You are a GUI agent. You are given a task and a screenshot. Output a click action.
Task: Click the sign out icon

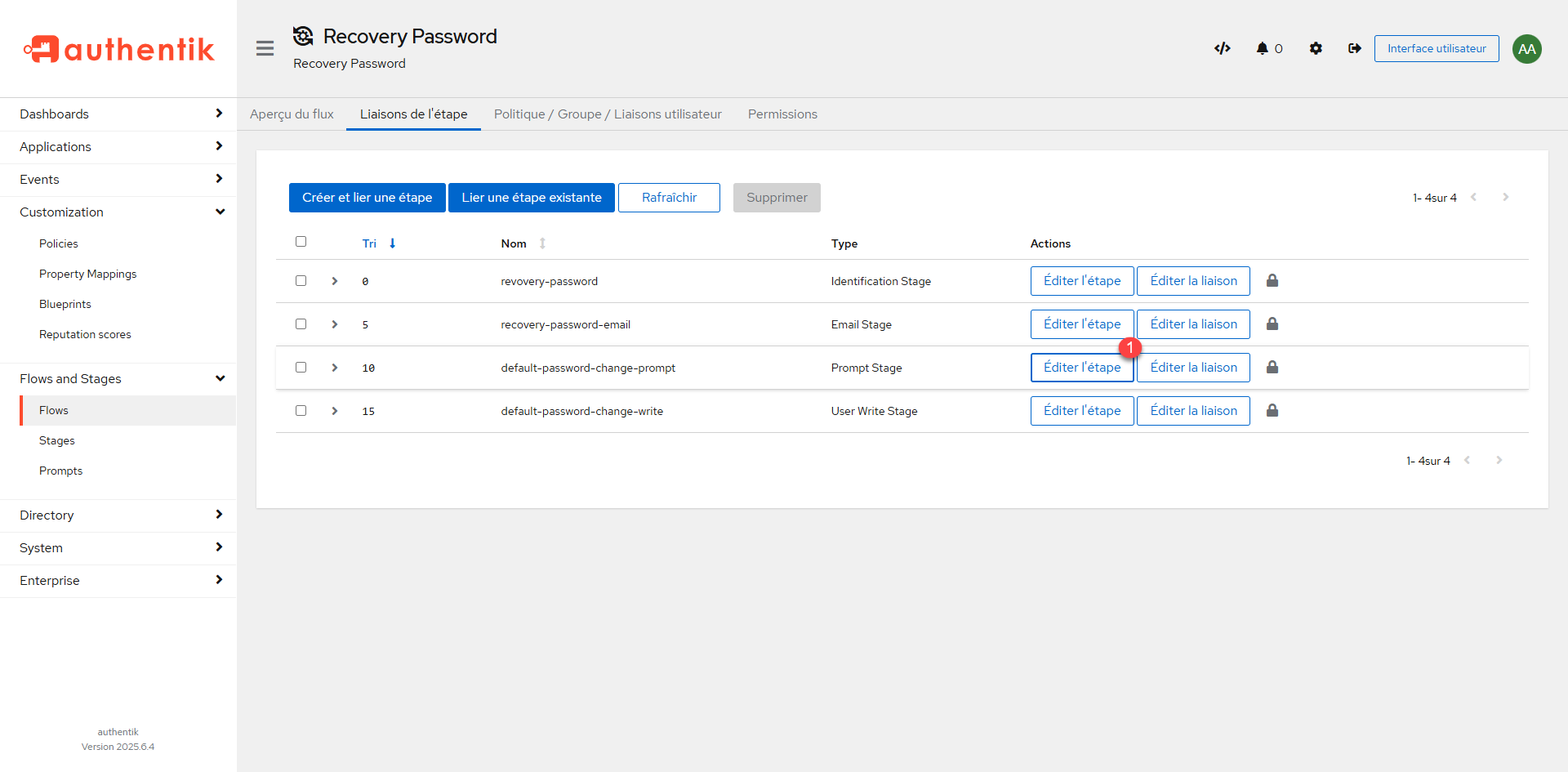1355,48
